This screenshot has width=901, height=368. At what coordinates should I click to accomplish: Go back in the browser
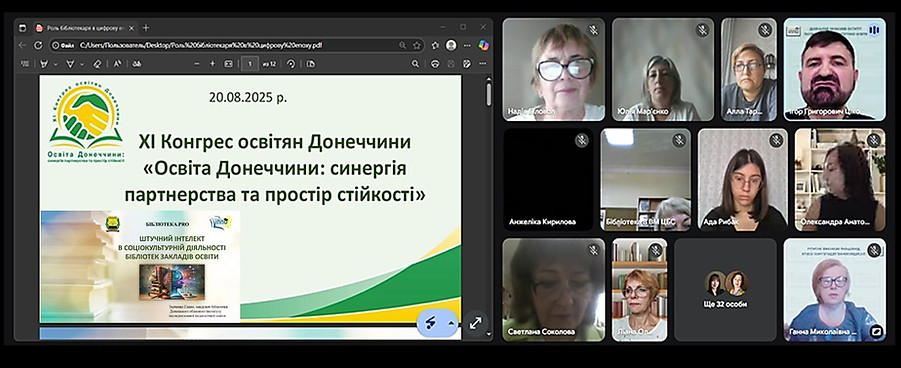(22, 45)
